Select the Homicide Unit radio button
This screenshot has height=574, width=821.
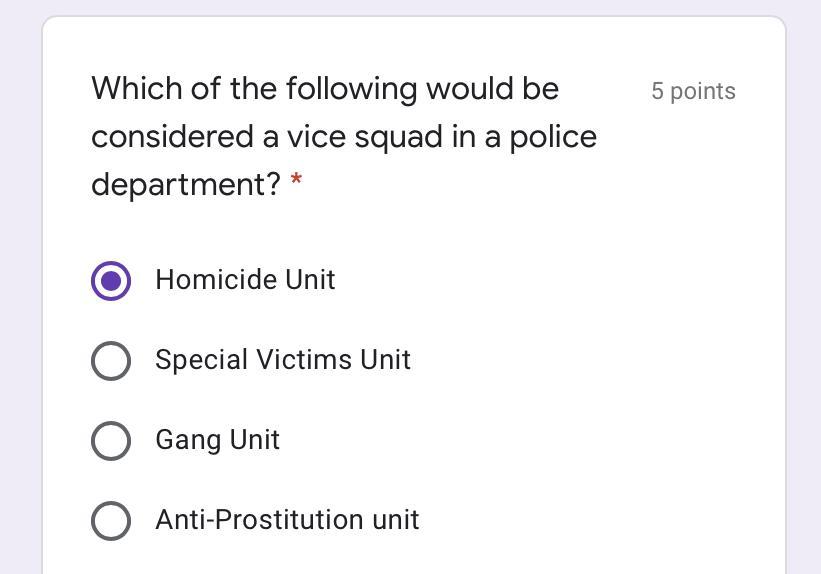tap(111, 280)
